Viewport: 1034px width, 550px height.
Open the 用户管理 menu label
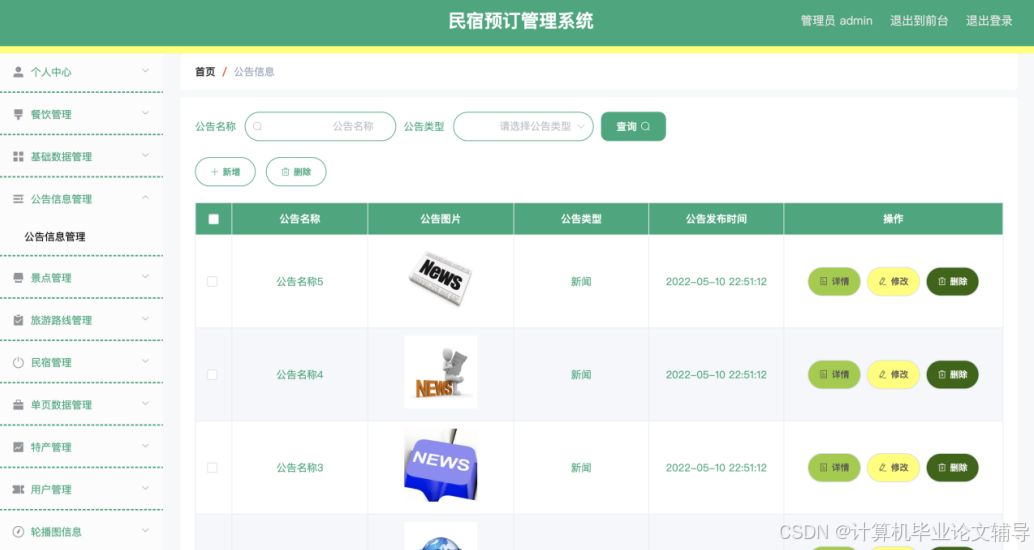click(51, 489)
